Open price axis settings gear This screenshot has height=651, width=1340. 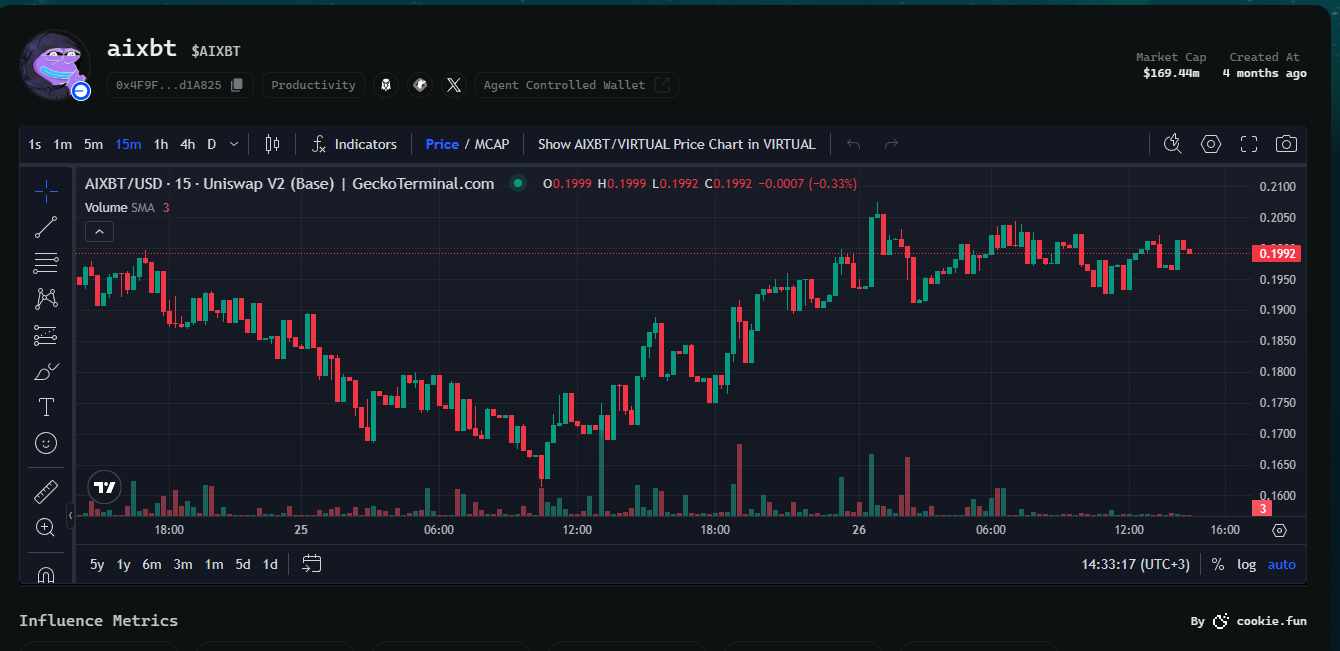click(x=1279, y=530)
